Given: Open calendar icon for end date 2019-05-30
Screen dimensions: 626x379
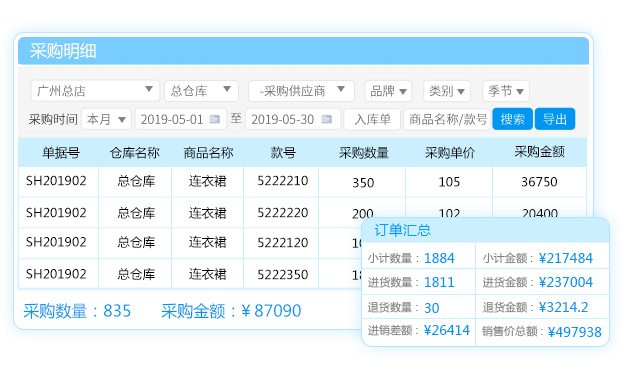Looking at the screenshot, I should [x=327, y=119].
